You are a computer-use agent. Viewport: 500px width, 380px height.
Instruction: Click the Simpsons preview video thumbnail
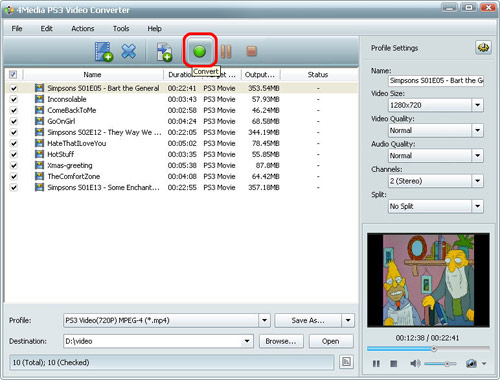(428, 280)
